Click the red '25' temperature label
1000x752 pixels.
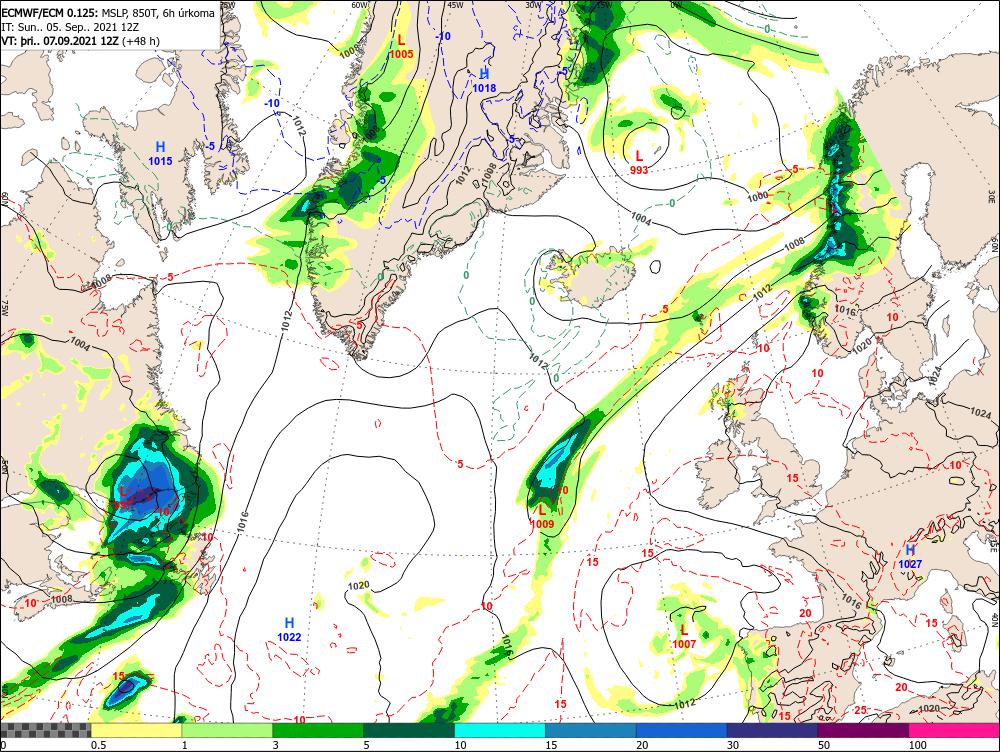pos(860,710)
